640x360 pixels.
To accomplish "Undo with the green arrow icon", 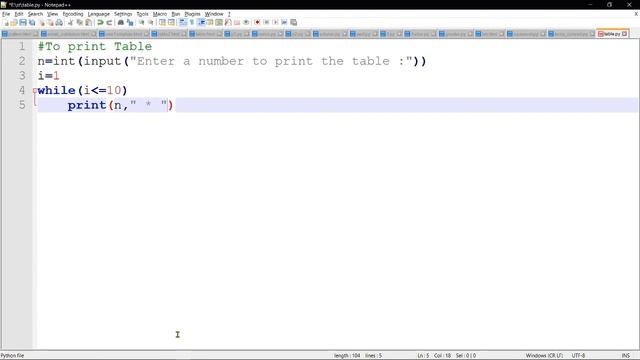I will 100,22.
